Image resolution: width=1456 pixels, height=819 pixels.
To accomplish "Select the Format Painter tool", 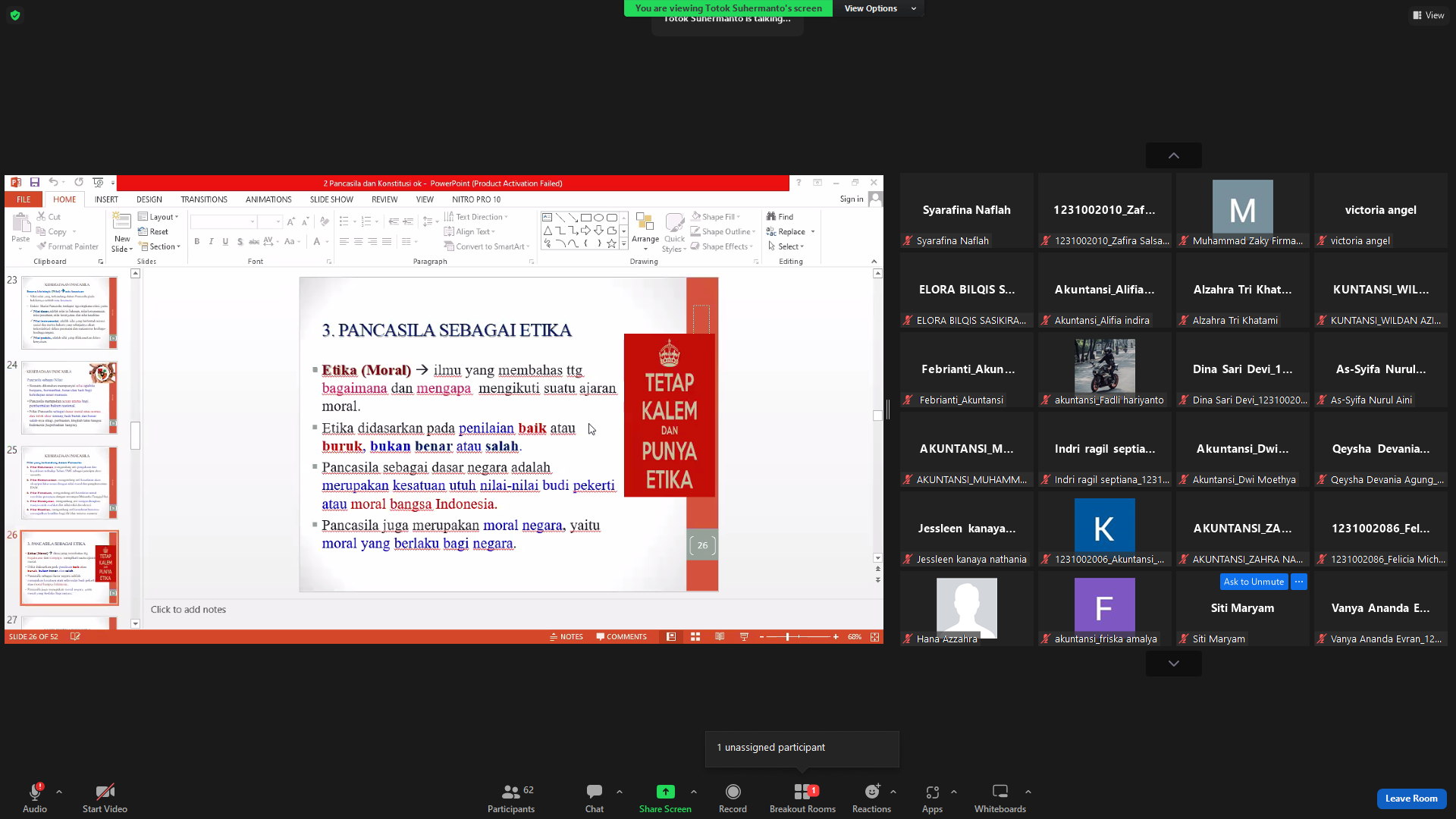I will pos(67,246).
